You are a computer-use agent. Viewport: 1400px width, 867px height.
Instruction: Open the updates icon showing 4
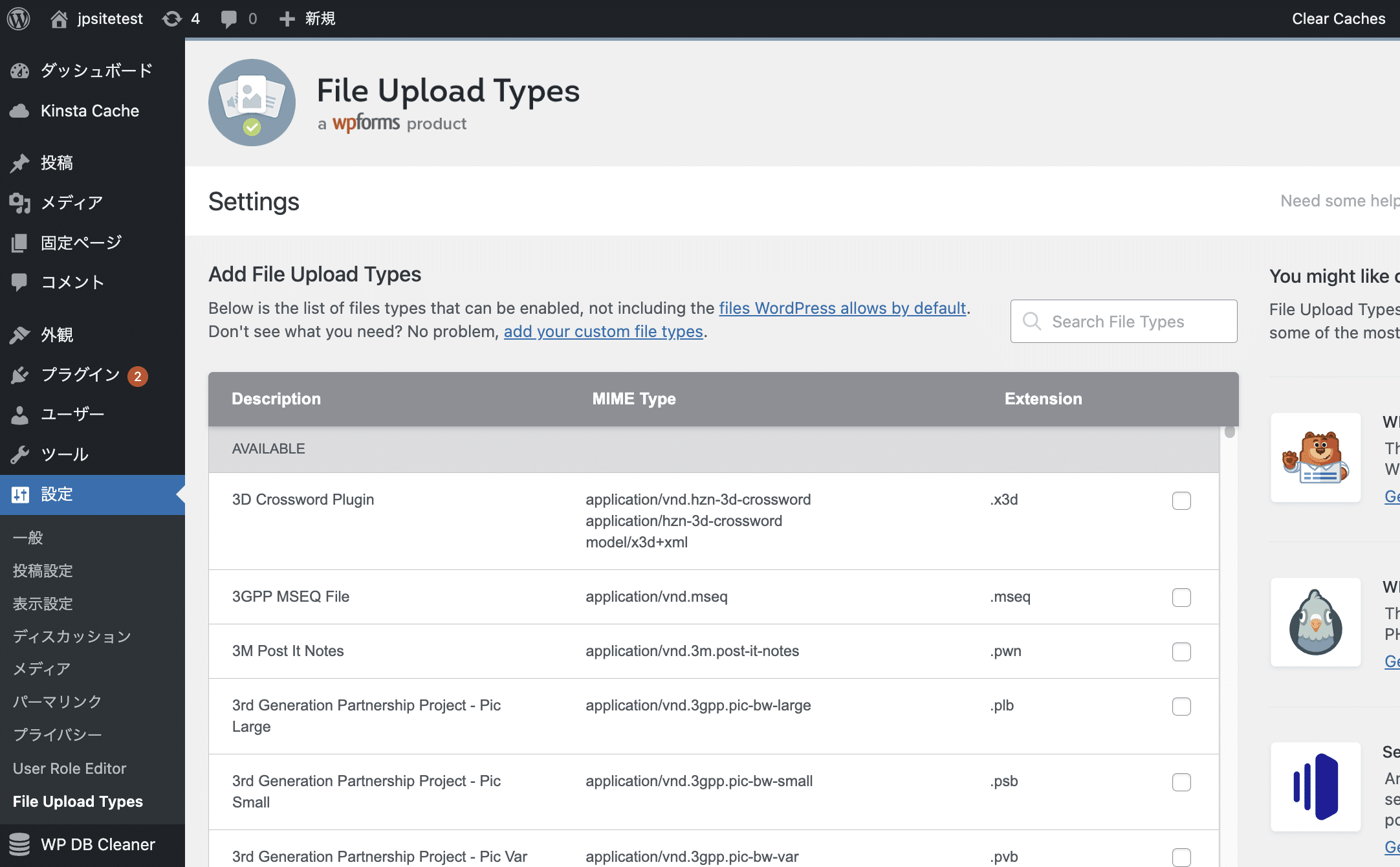tap(172, 19)
